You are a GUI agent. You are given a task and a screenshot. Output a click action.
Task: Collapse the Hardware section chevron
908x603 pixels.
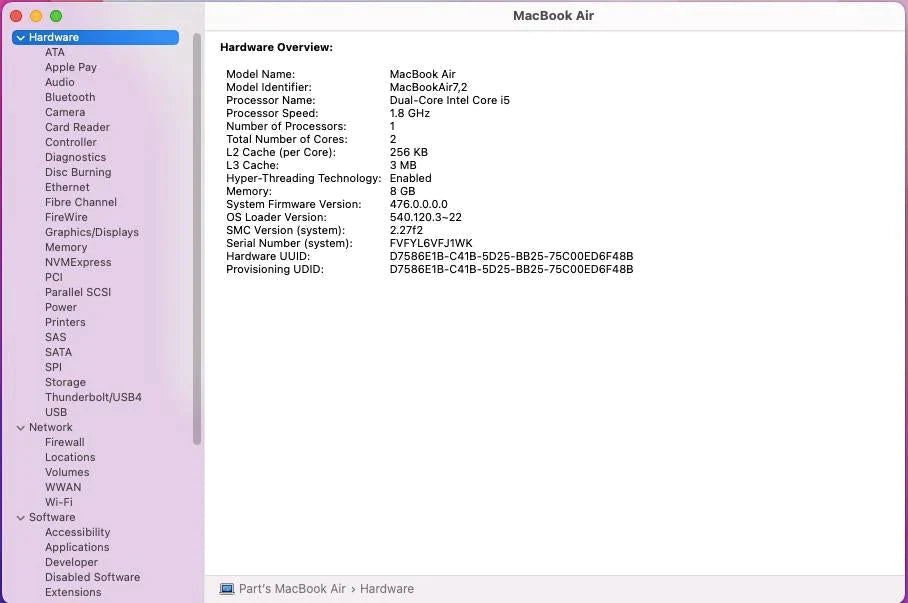[20, 38]
